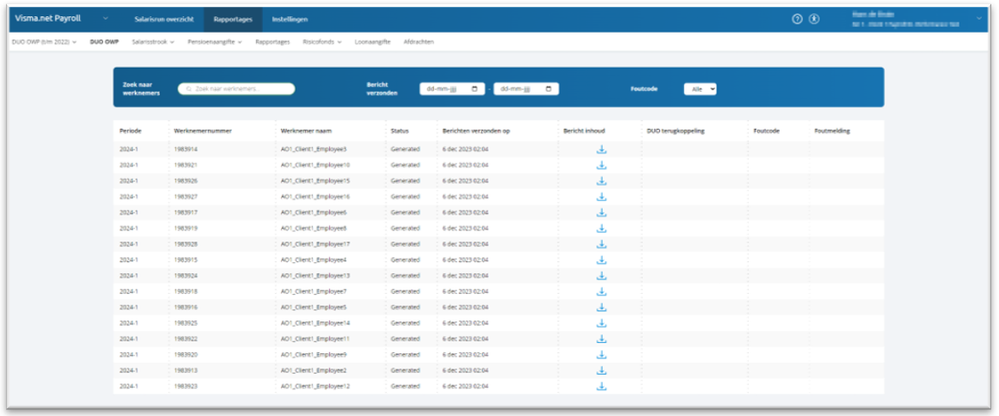This screenshot has height=416, width=999.
Task: Click the circular icon next to help
Action: point(814,19)
